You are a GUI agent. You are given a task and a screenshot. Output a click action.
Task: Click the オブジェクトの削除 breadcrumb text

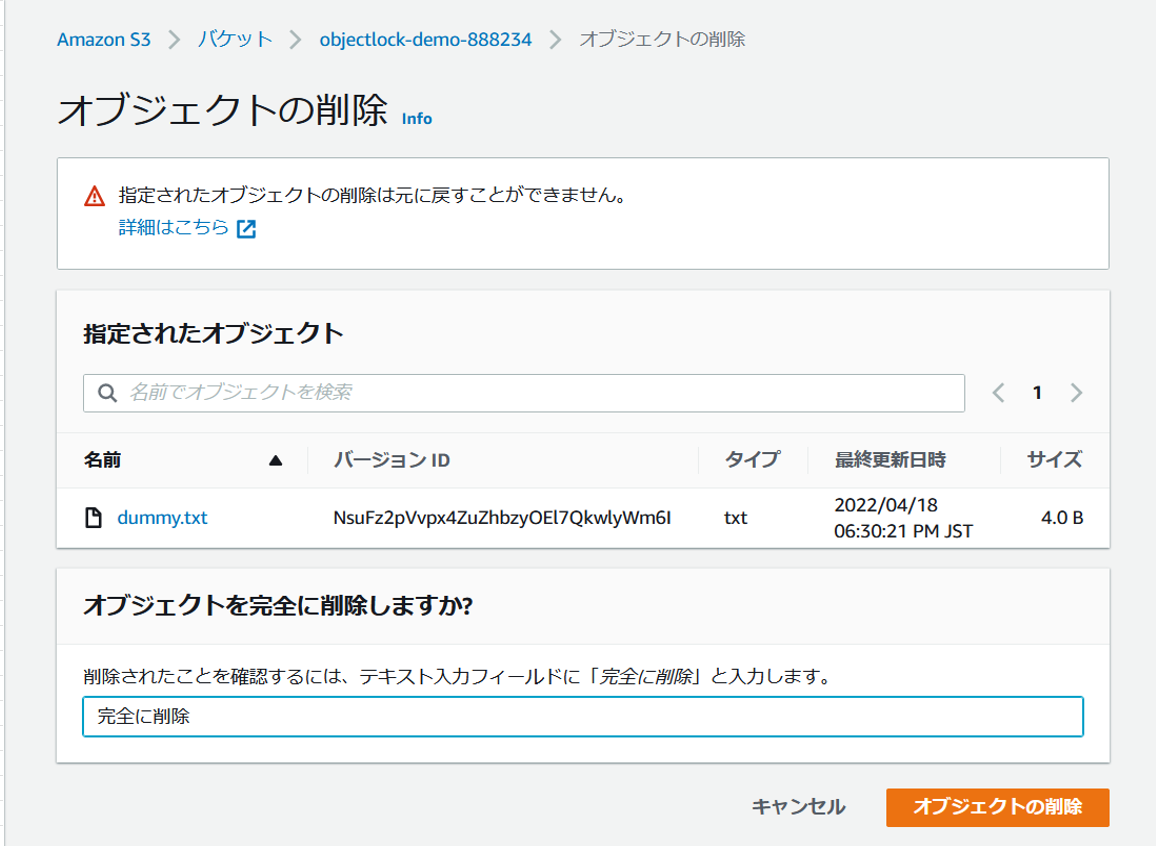(662, 39)
